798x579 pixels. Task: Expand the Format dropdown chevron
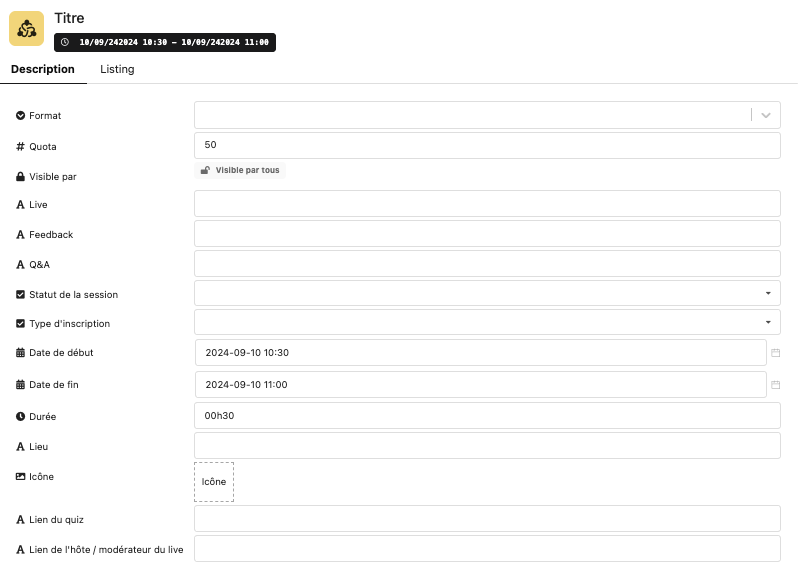(x=766, y=115)
